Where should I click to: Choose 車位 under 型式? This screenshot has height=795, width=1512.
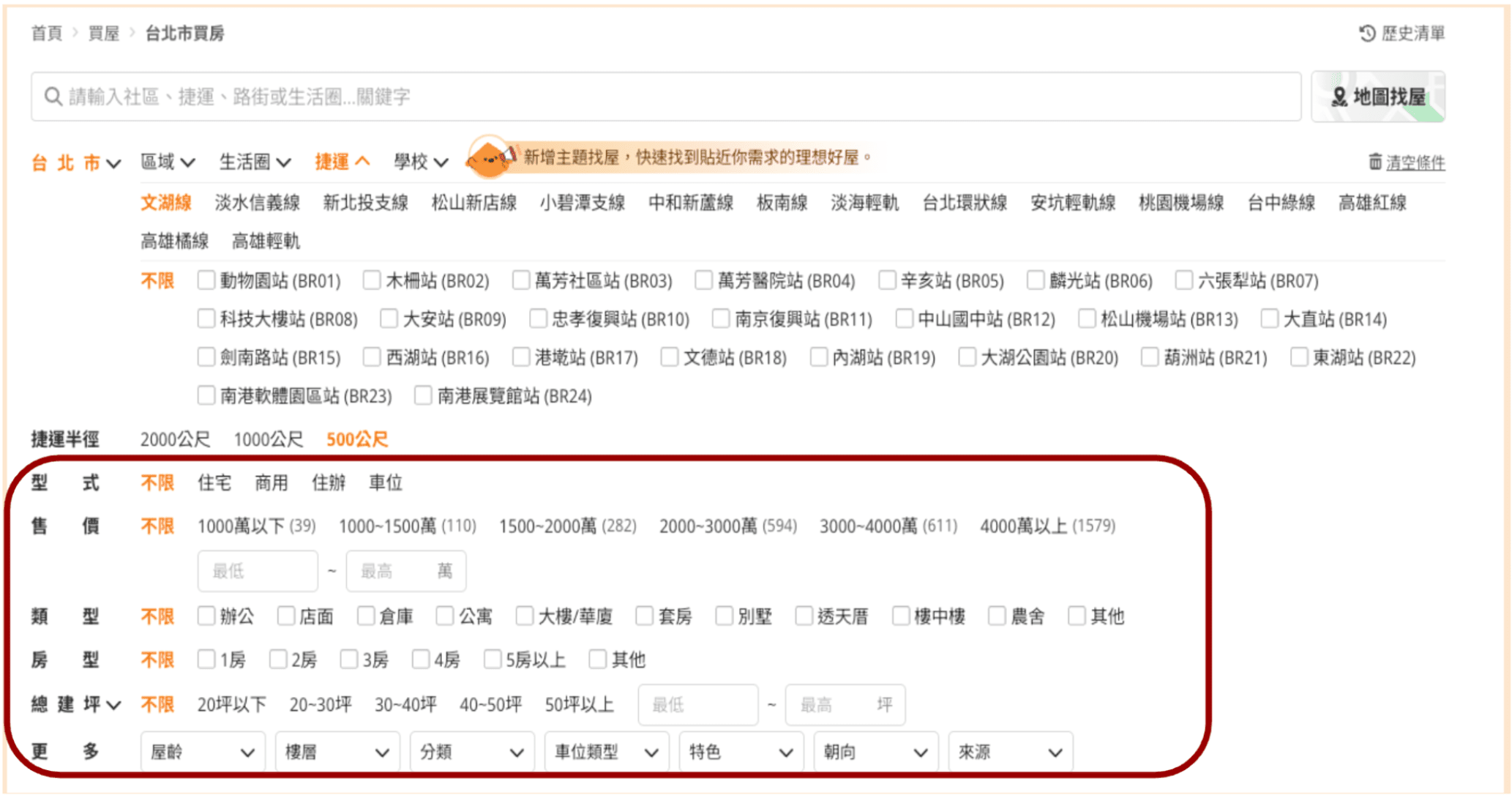[385, 483]
